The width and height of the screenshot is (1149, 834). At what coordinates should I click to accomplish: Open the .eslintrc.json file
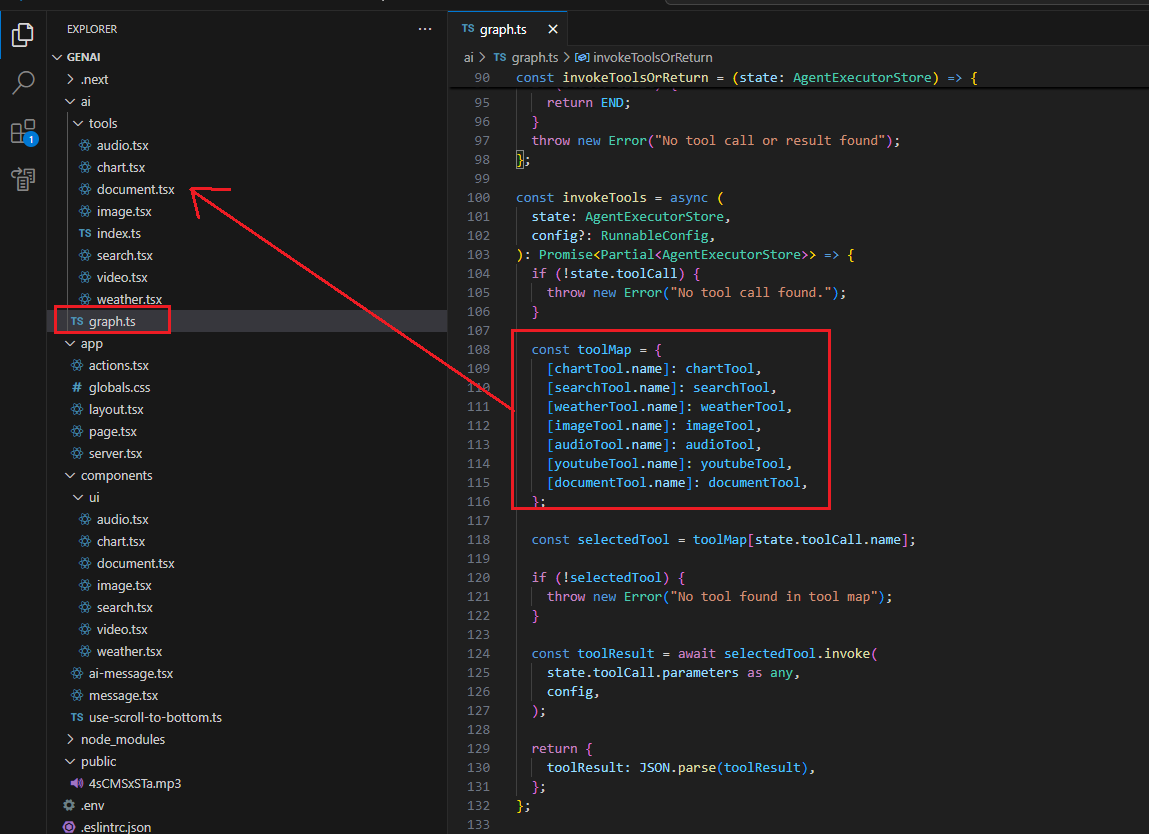click(115, 827)
